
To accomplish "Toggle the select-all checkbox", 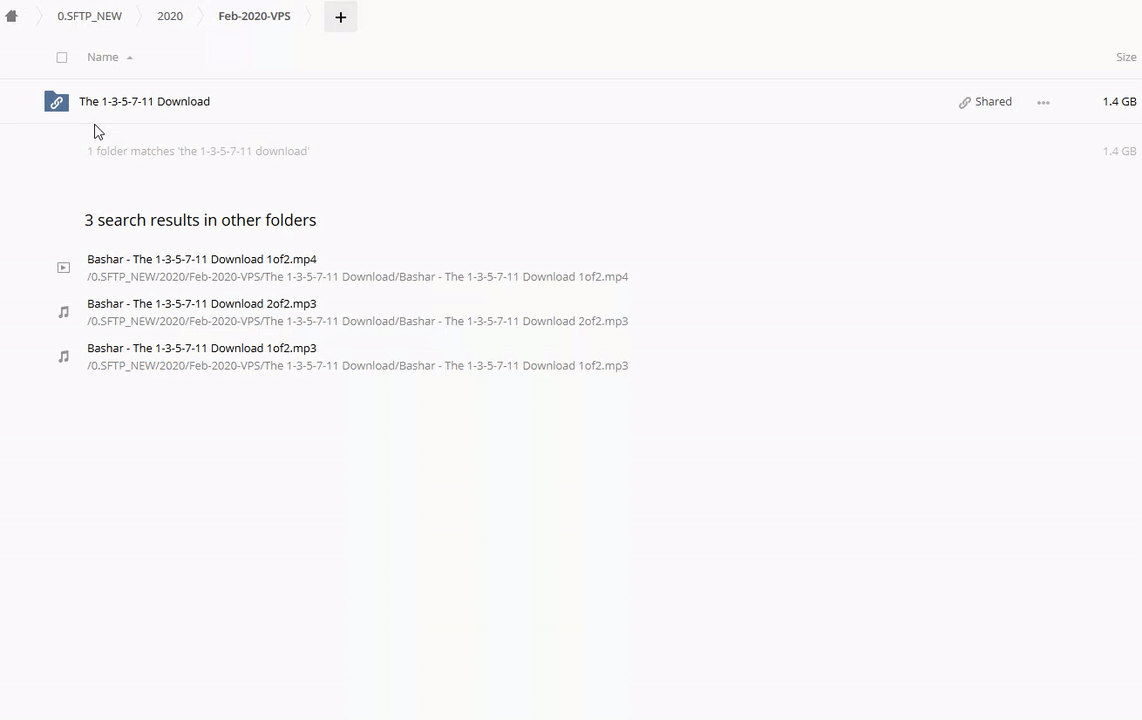I will (x=62, y=58).
